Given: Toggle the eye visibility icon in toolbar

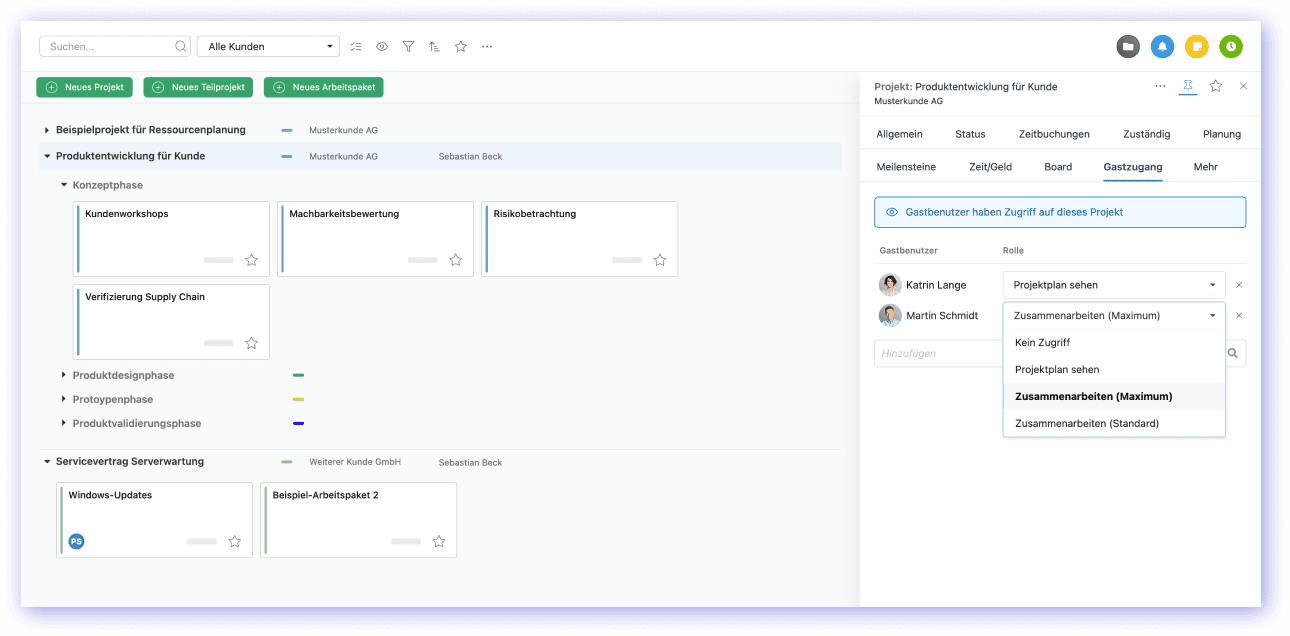Looking at the screenshot, I should (x=382, y=47).
